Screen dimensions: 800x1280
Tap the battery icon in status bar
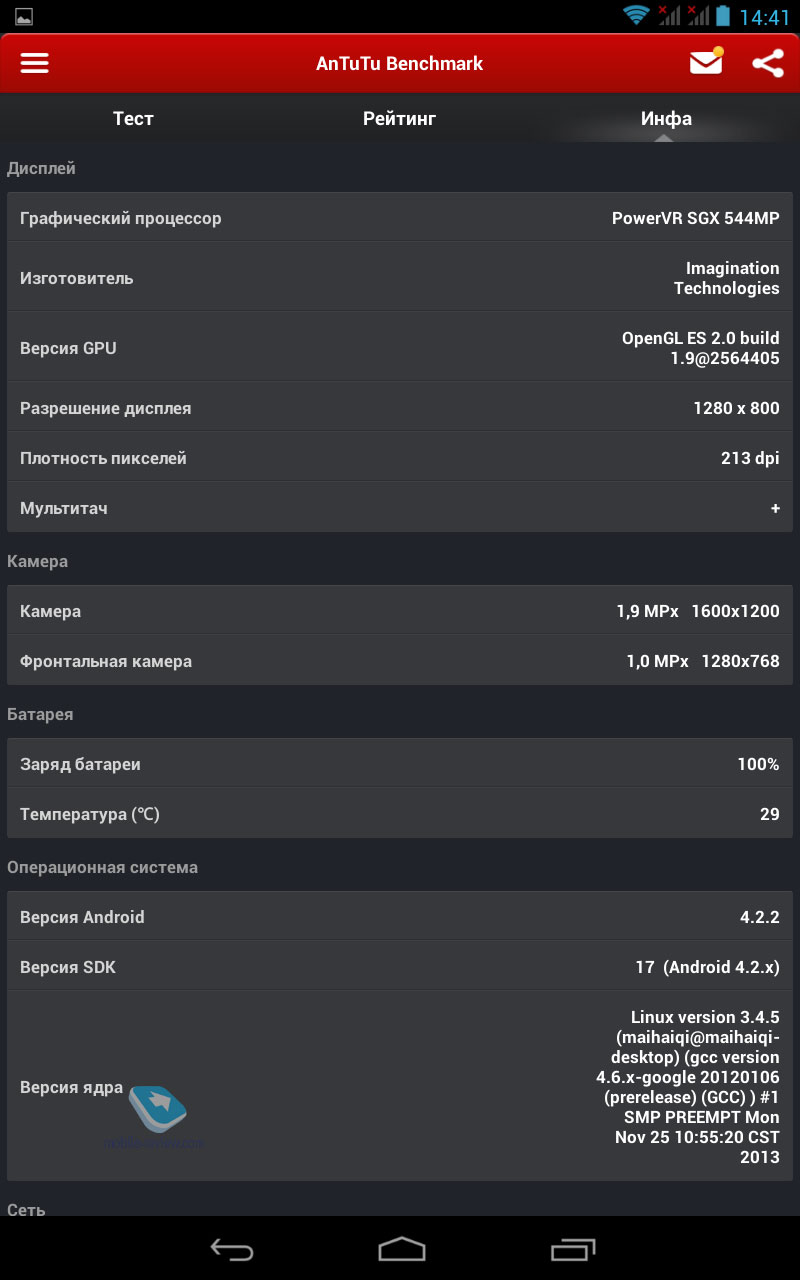tap(722, 15)
